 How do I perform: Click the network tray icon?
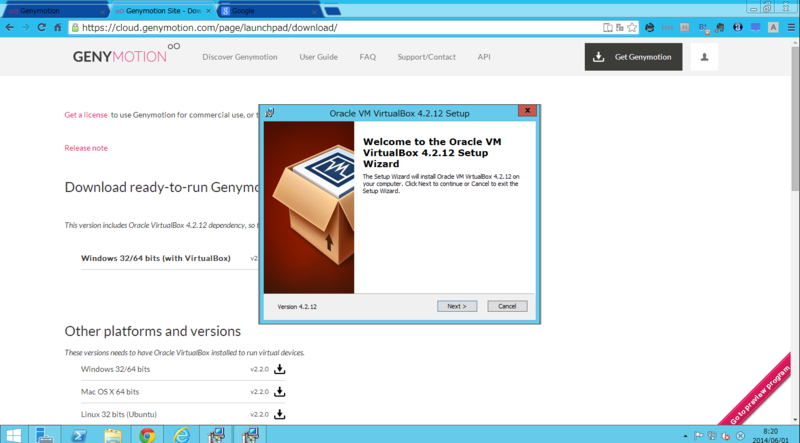pyautogui.click(x=712, y=436)
